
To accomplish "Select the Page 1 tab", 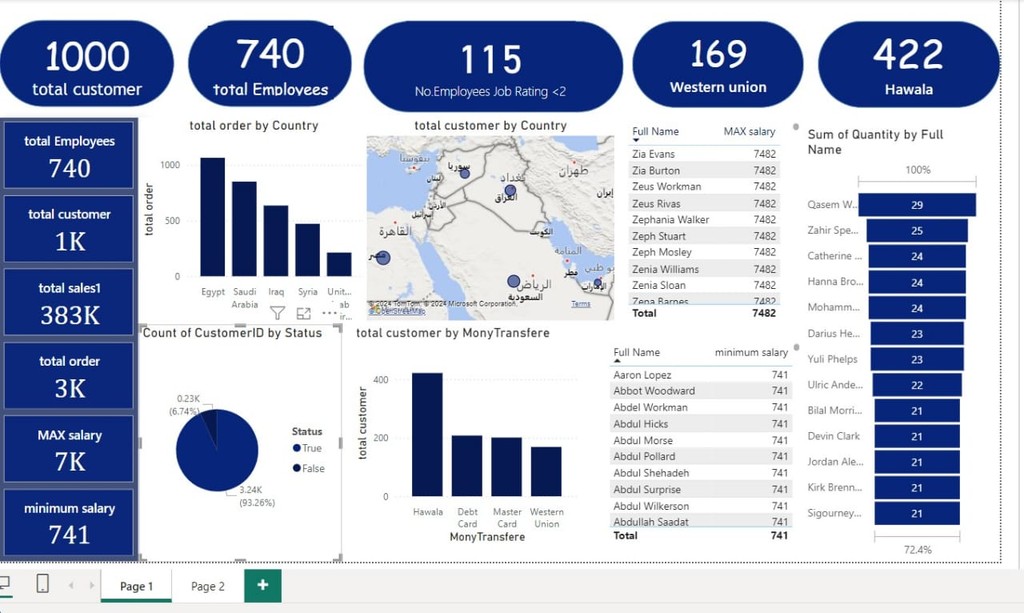I will pos(136,586).
